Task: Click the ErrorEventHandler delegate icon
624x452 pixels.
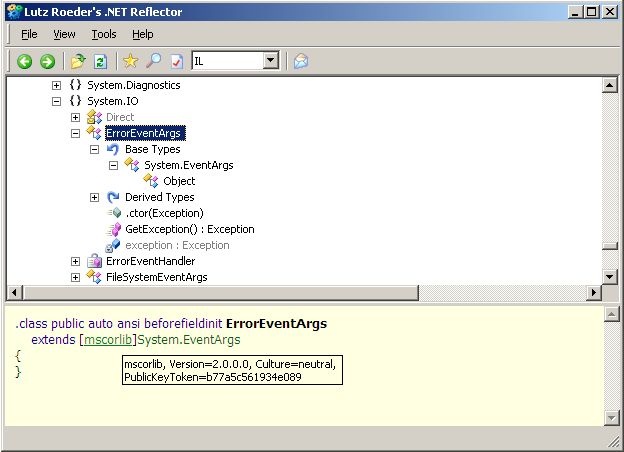Action: pos(94,261)
